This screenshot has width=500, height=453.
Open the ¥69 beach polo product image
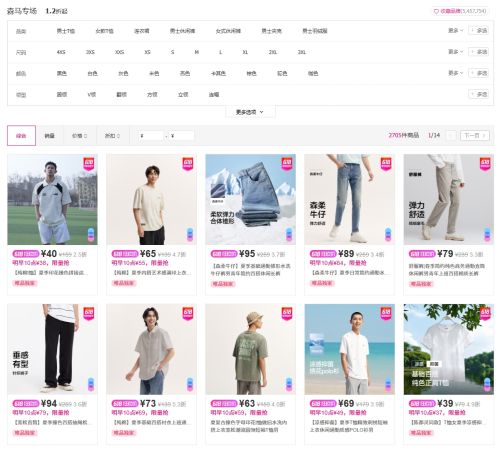pos(350,349)
